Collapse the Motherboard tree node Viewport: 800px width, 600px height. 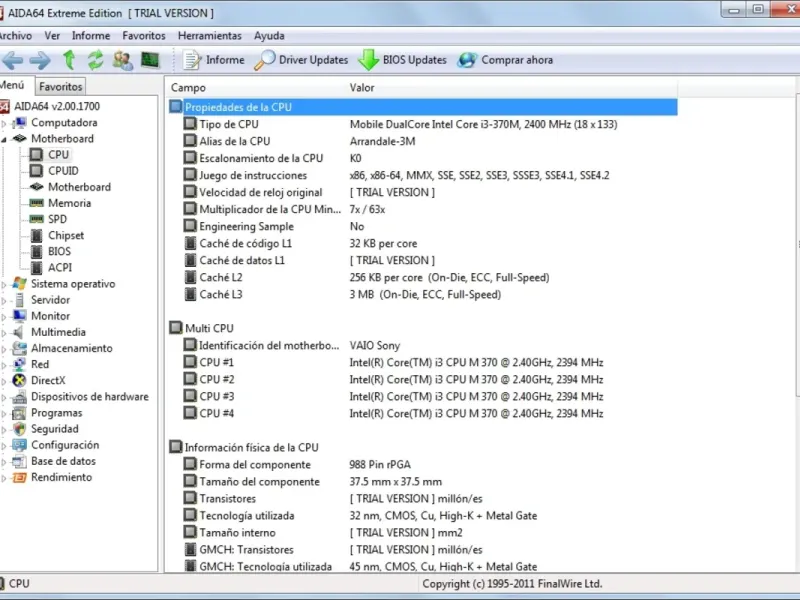pyautogui.click(x=4, y=139)
